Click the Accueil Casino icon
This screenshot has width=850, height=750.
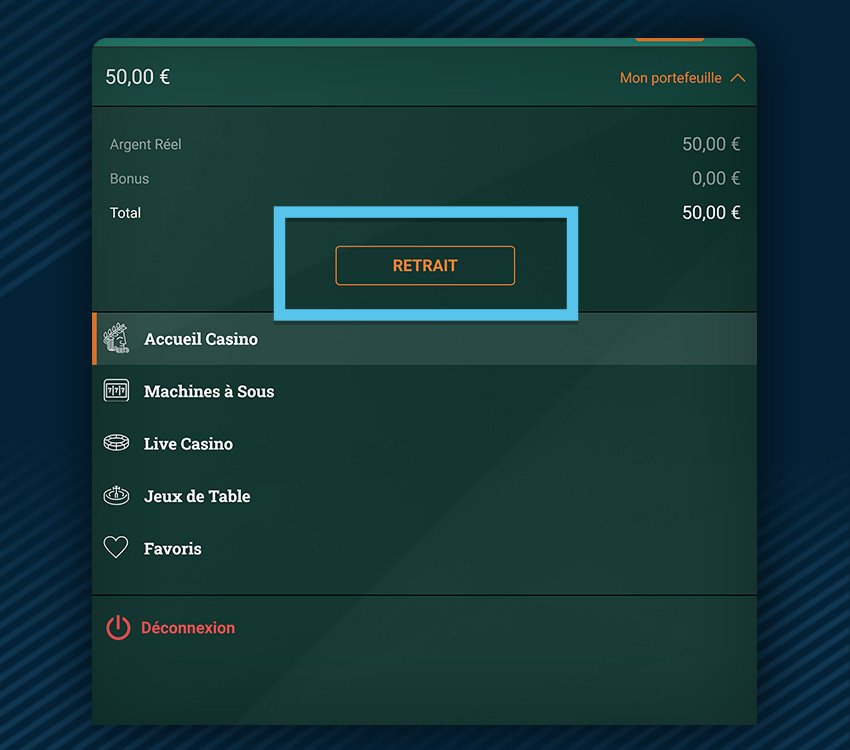[x=117, y=339]
